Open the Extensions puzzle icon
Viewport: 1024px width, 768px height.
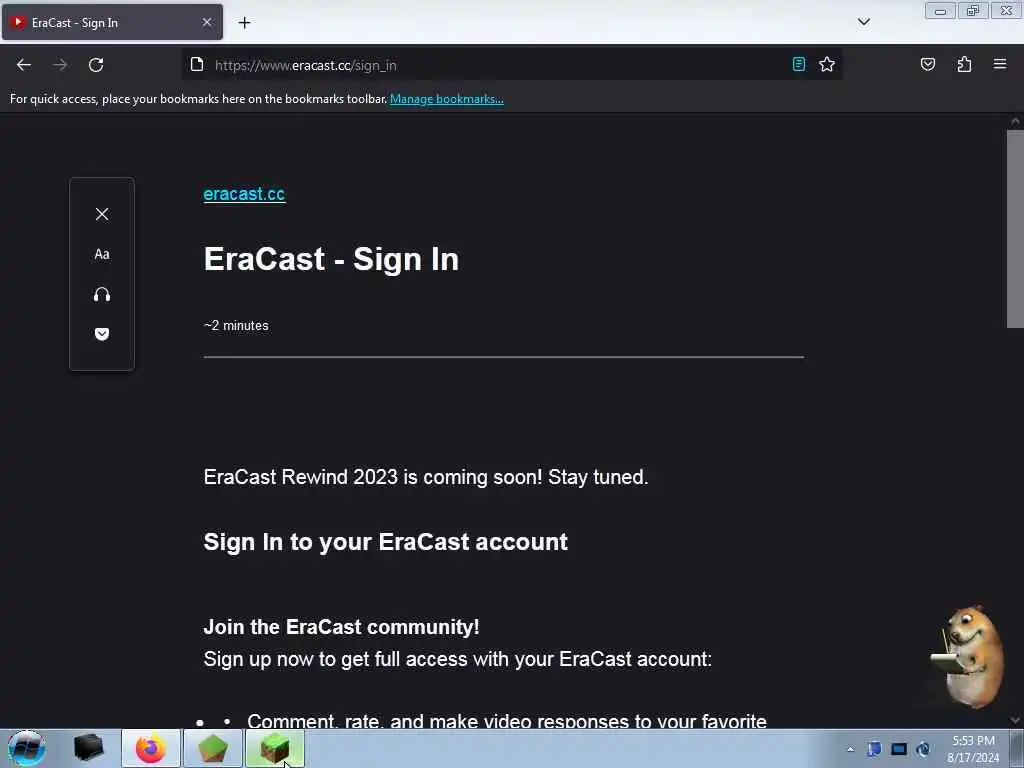pos(964,64)
